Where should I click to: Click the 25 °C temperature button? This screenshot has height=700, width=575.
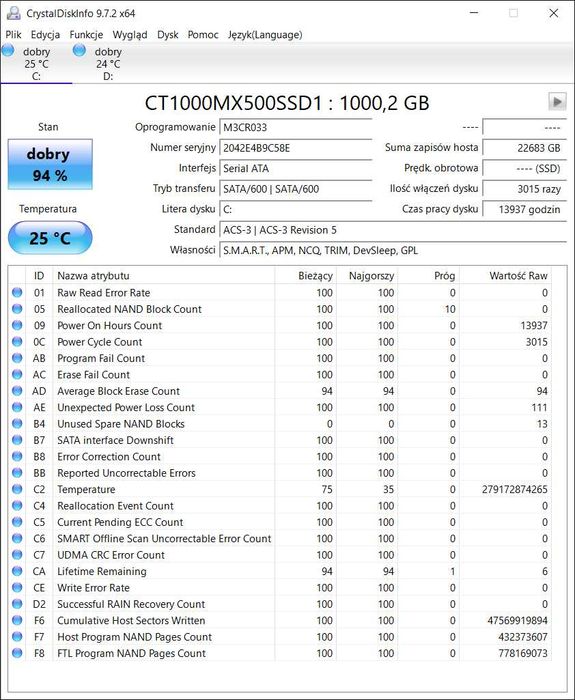[x=50, y=238]
